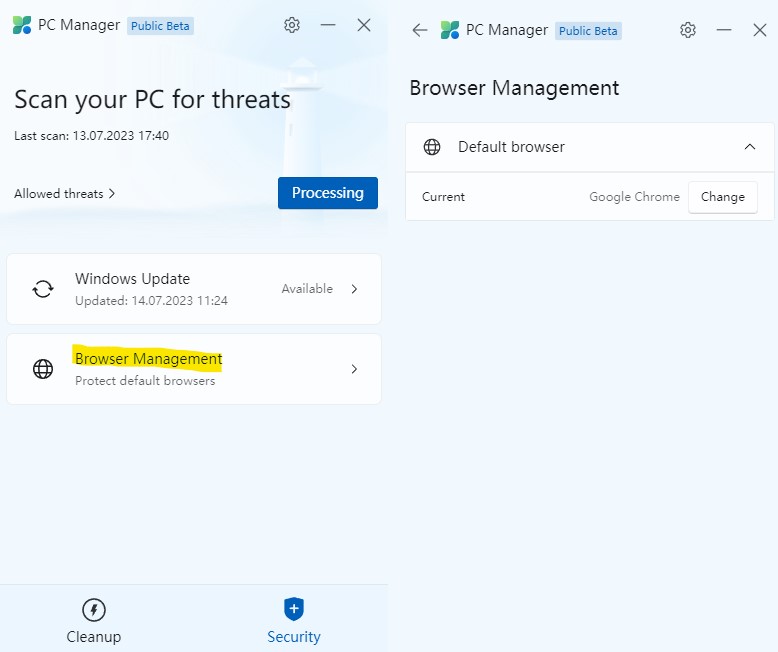
Task: Collapse the Default browser section chevron
Action: pos(750,147)
